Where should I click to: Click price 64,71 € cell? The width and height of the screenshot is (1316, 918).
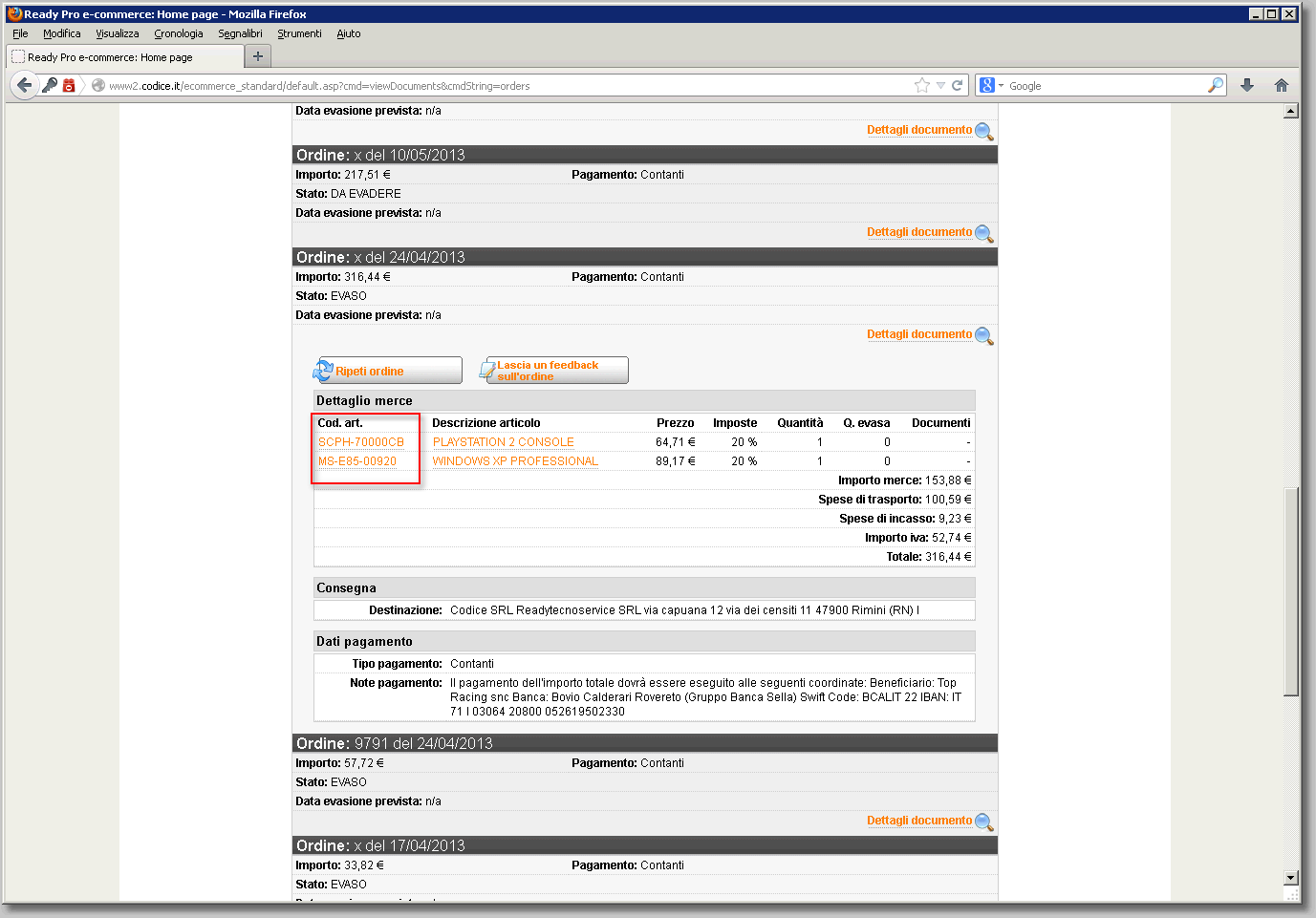[x=676, y=442]
